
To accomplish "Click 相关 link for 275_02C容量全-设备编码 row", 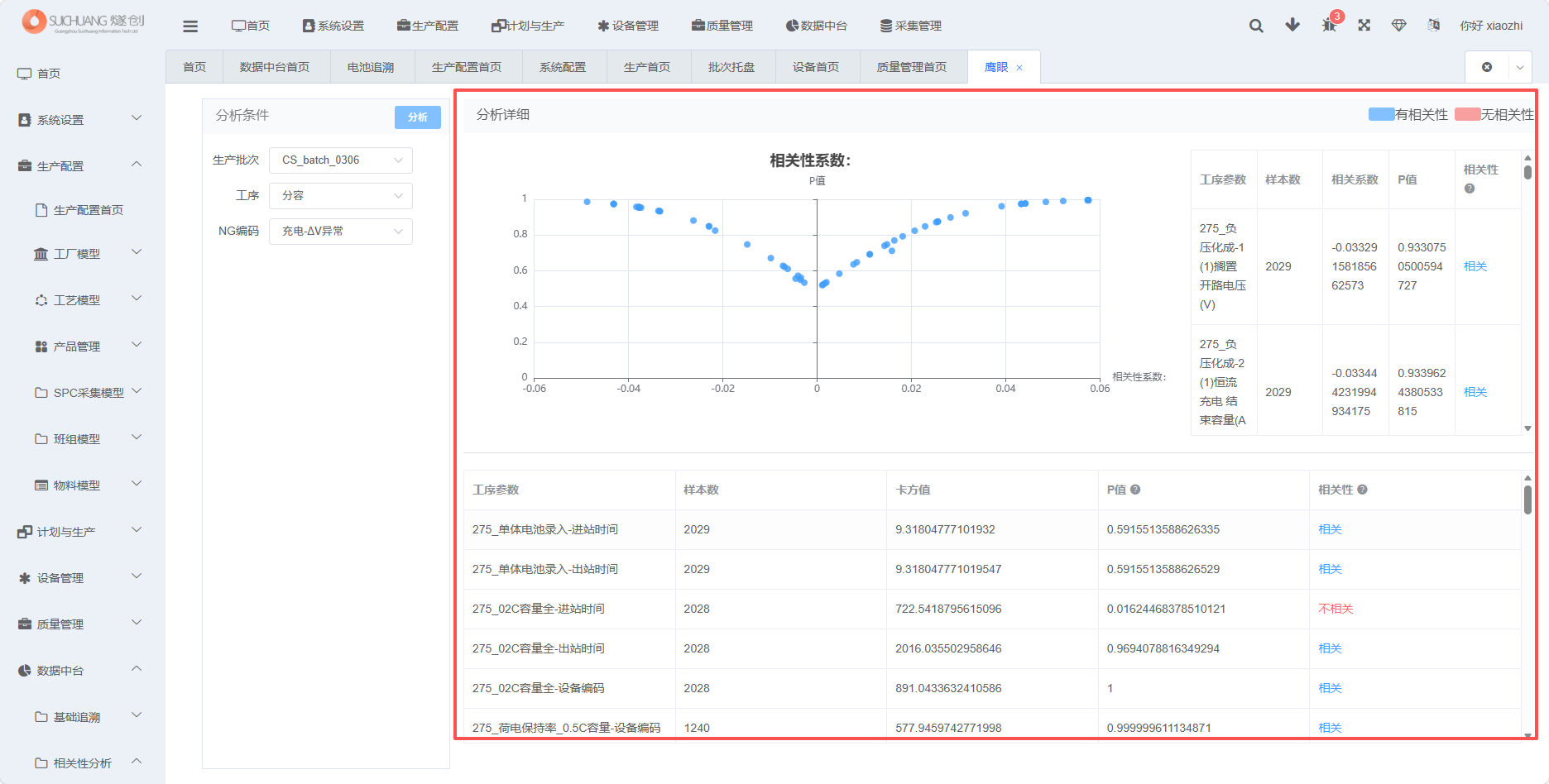I will [x=1330, y=688].
